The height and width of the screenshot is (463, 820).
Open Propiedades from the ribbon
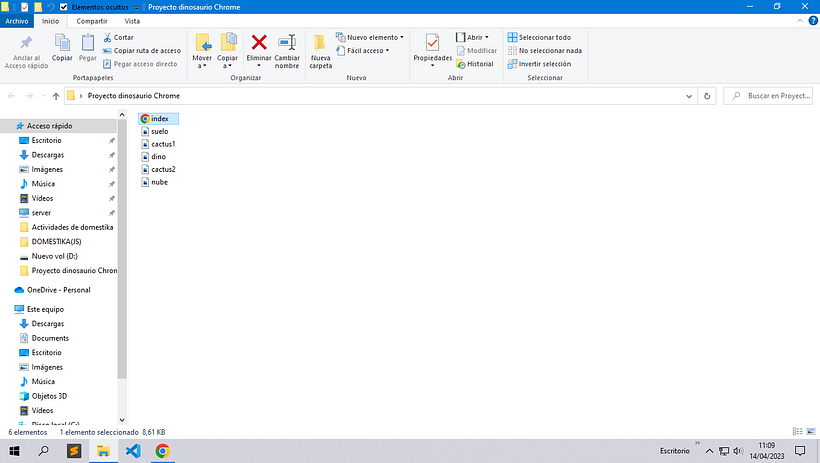[x=432, y=43]
